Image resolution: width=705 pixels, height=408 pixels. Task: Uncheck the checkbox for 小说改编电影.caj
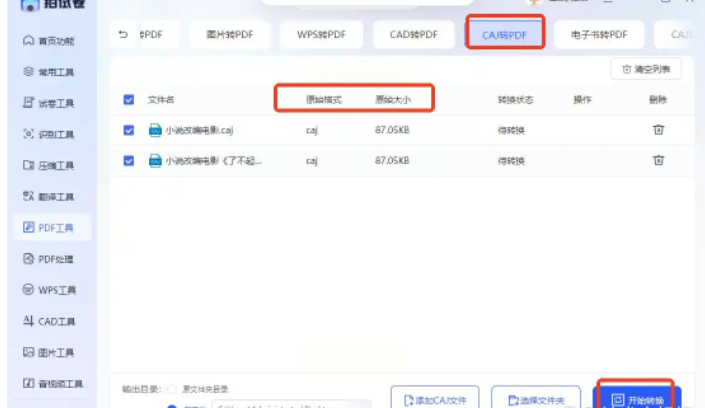point(129,130)
